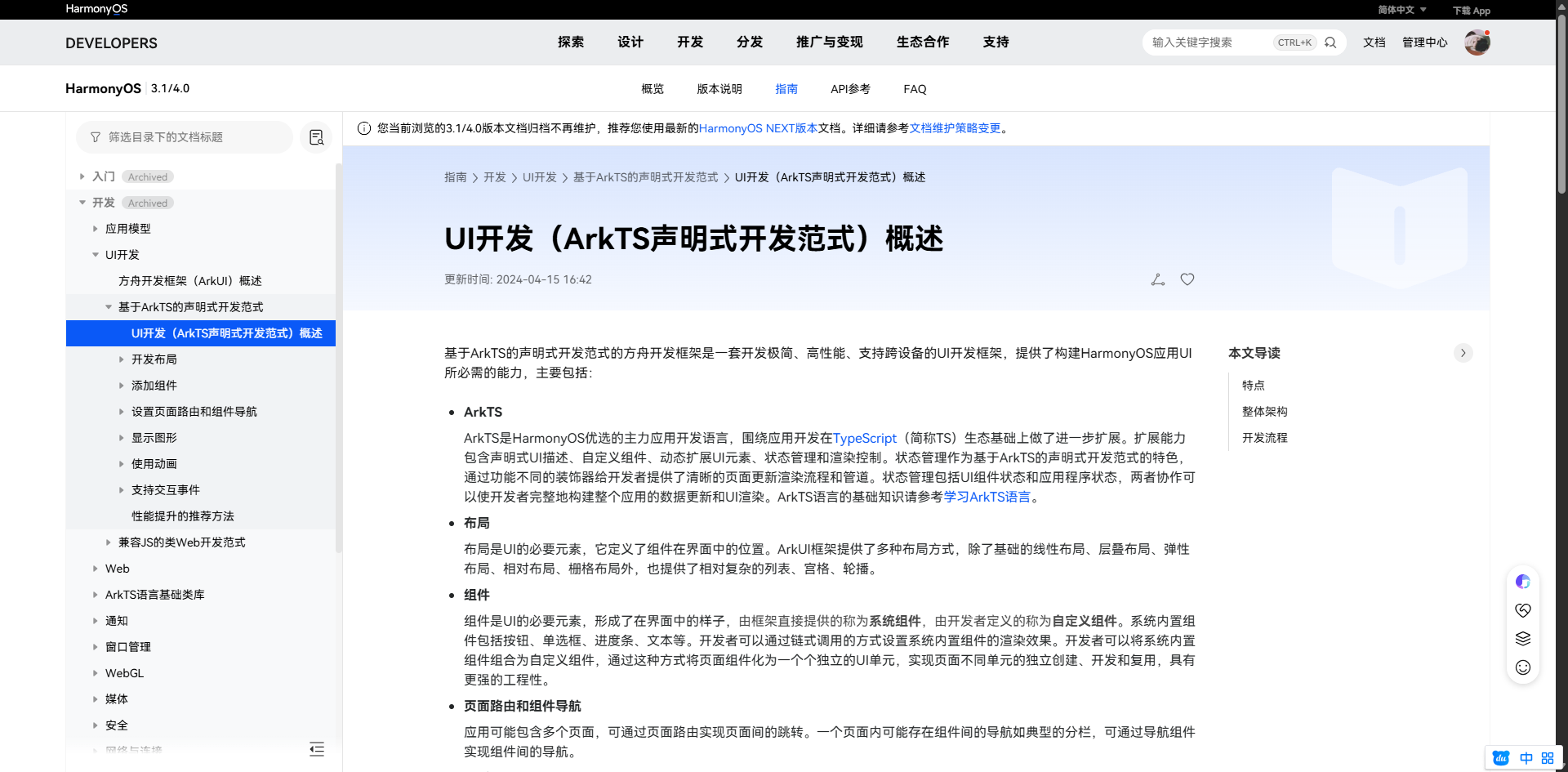This screenshot has height=772, width=1568.
Task: Collapse the sidebar with bottom indent icon
Action: pyautogui.click(x=317, y=749)
